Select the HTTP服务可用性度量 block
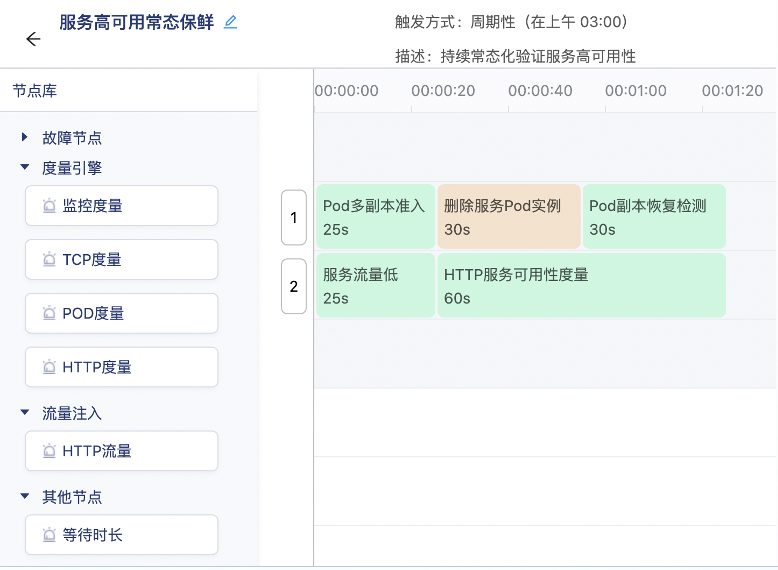 point(581,286)
